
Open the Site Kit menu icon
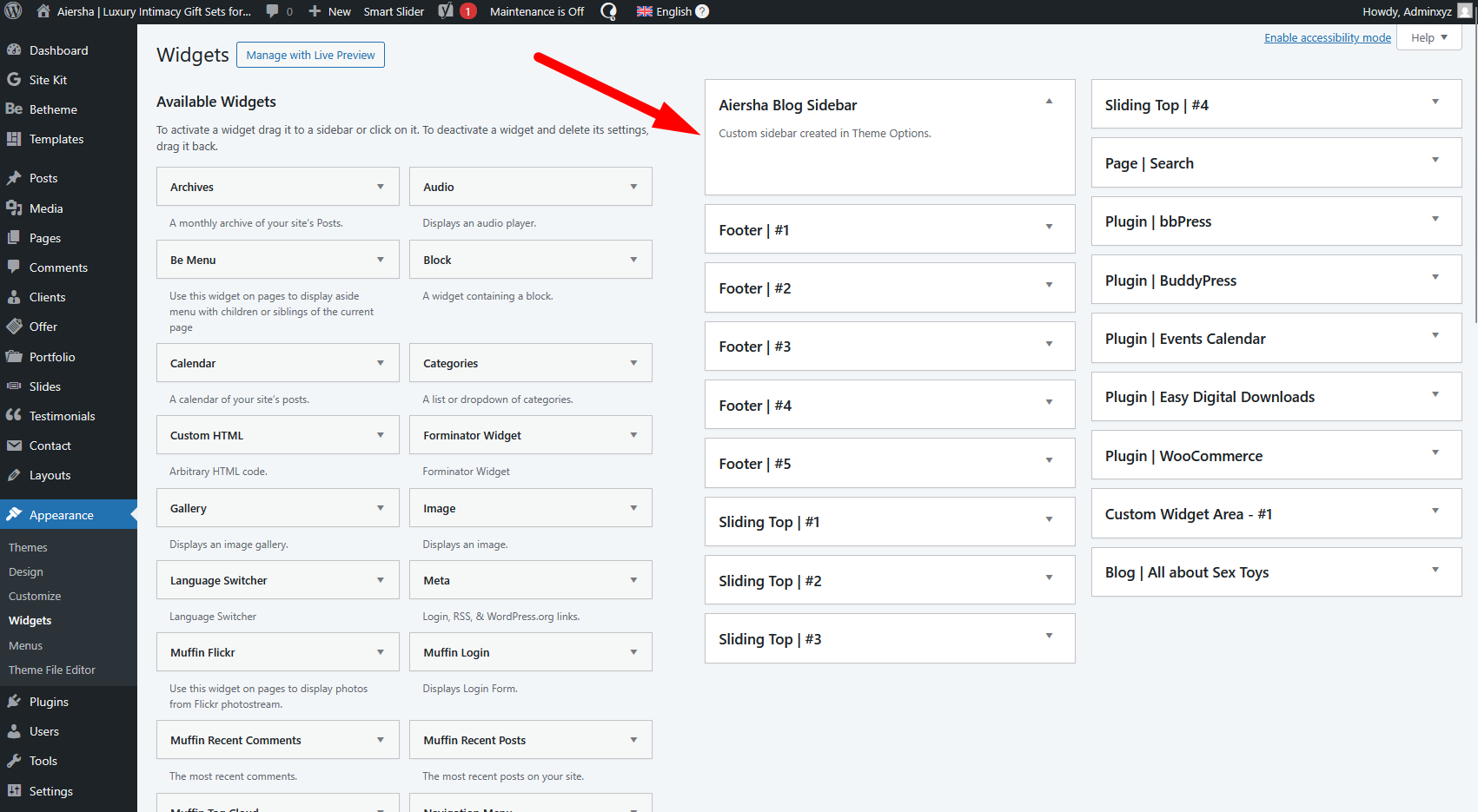[x=14, y=80]
